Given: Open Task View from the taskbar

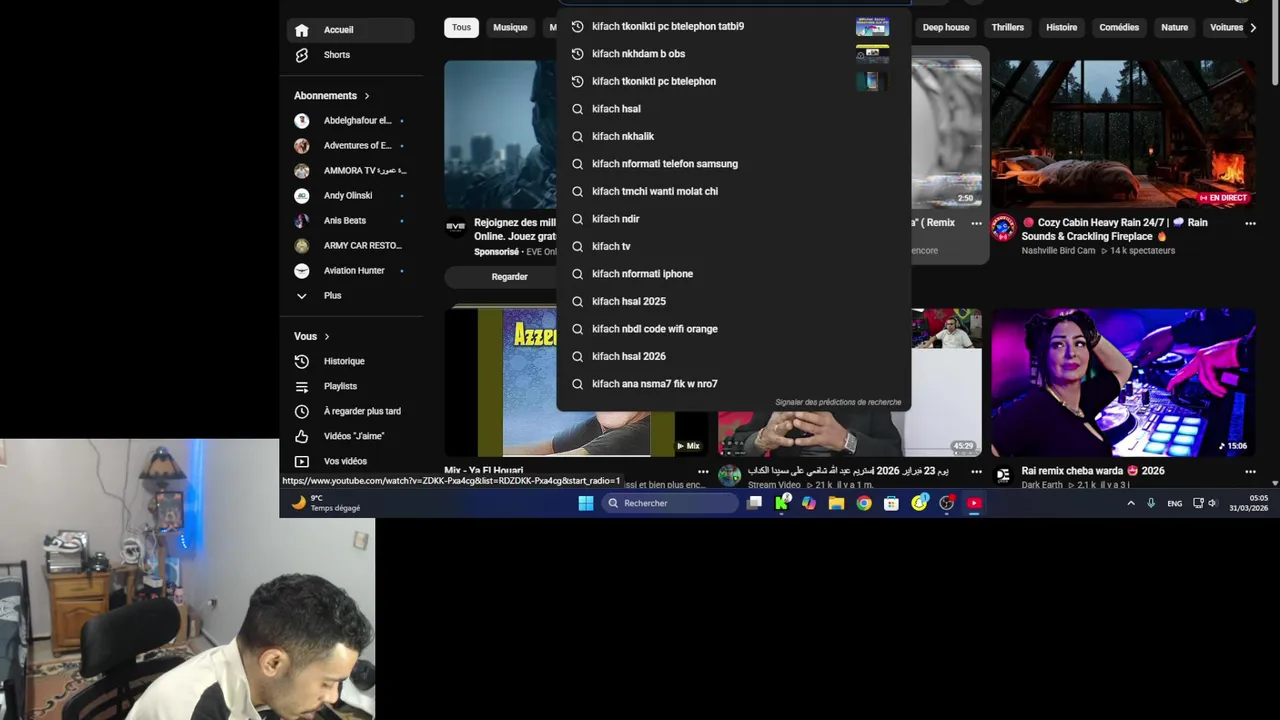Looking at the screenshot, I should tap(755, 503).
